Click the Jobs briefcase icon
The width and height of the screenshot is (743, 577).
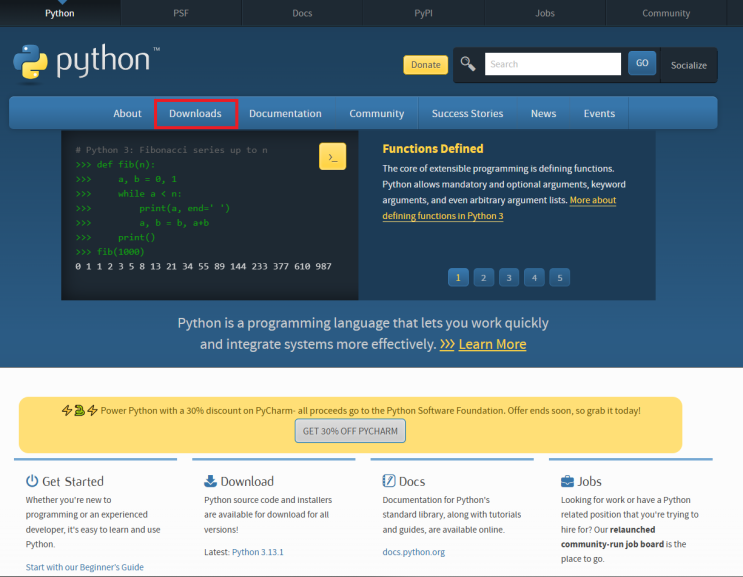[x=567, y=481]
